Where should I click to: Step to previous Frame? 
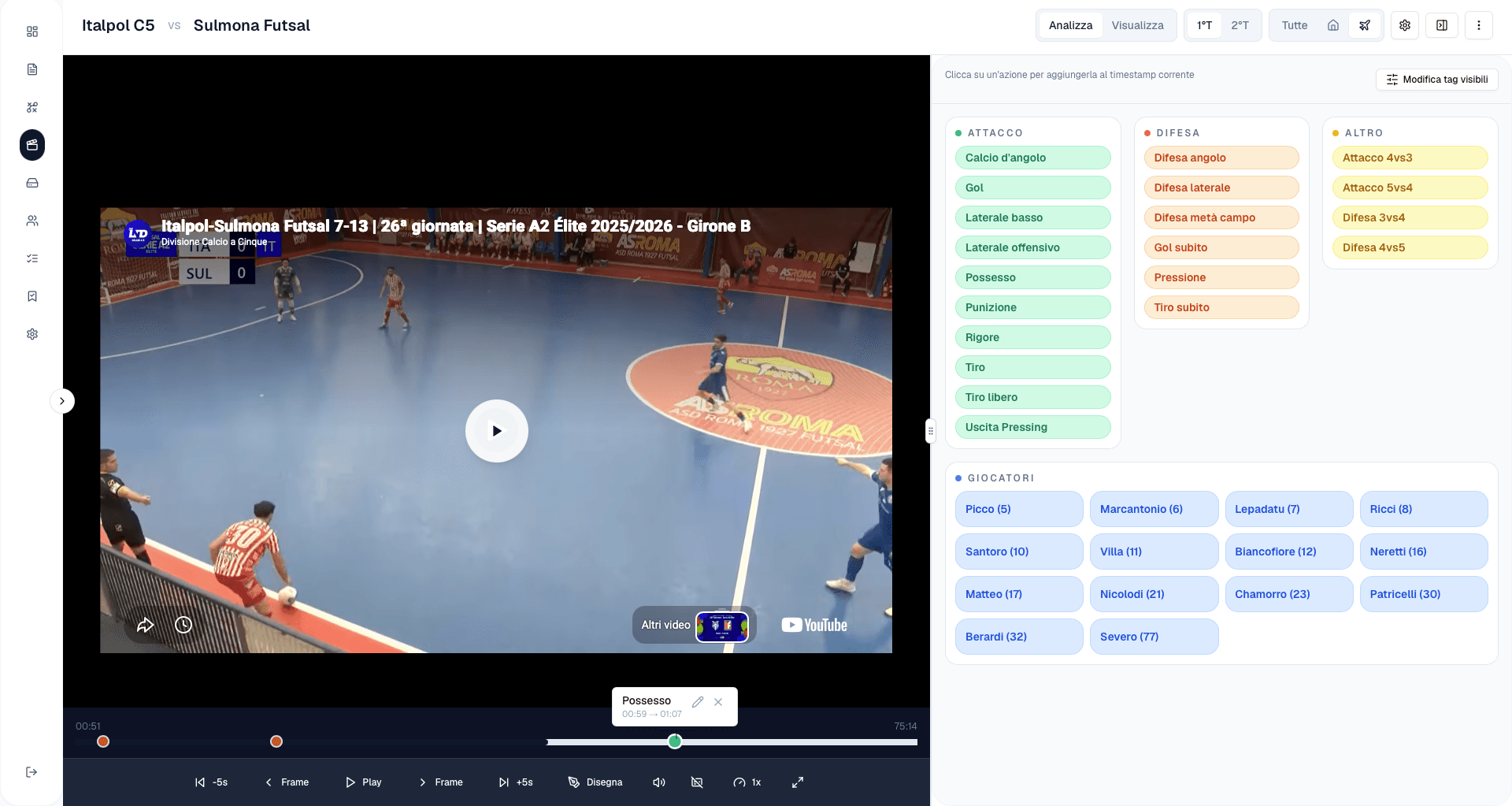287,782
